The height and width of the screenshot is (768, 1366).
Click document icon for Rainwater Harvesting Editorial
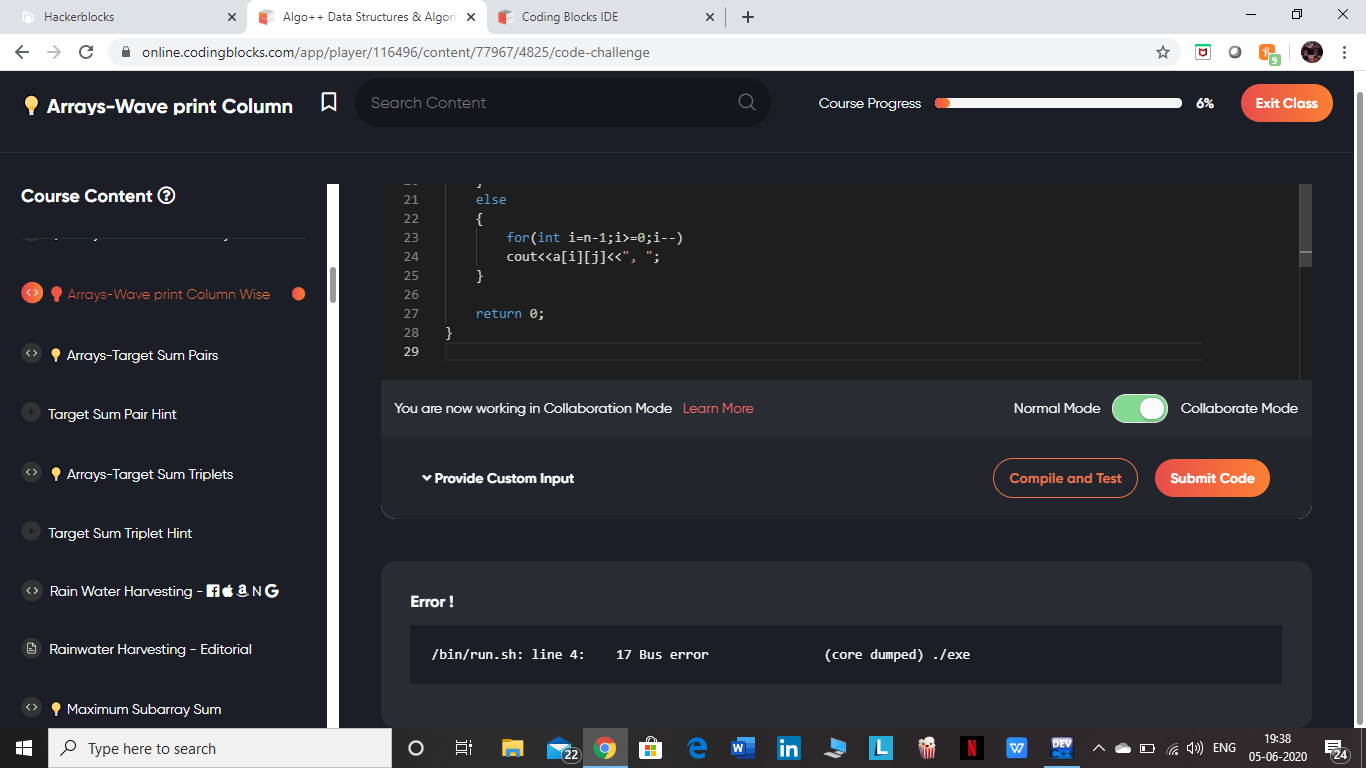click(x=31, y=648)
